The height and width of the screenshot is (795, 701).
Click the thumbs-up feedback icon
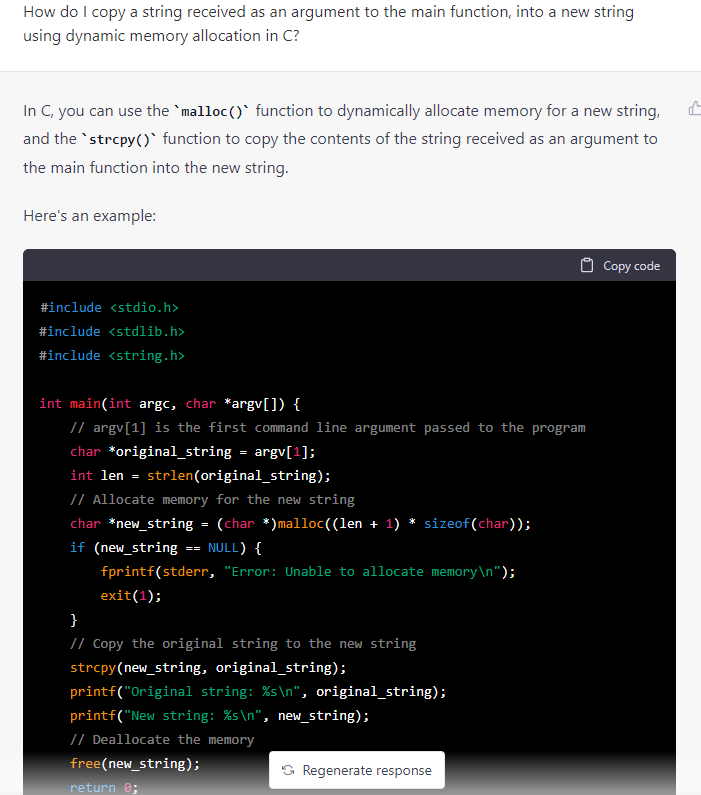click(694, 108)
